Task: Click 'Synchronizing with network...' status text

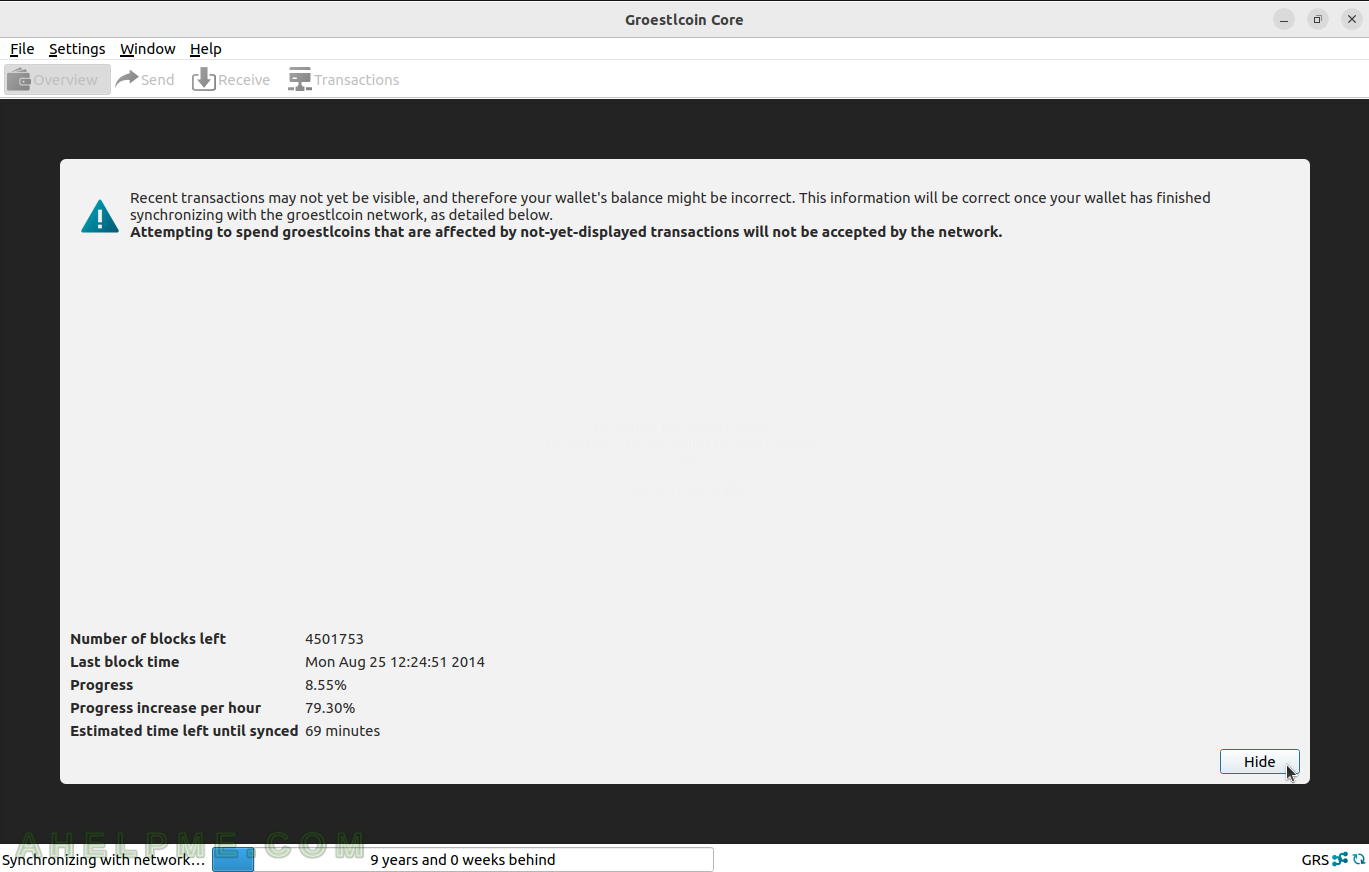Action: pos(104,860)
